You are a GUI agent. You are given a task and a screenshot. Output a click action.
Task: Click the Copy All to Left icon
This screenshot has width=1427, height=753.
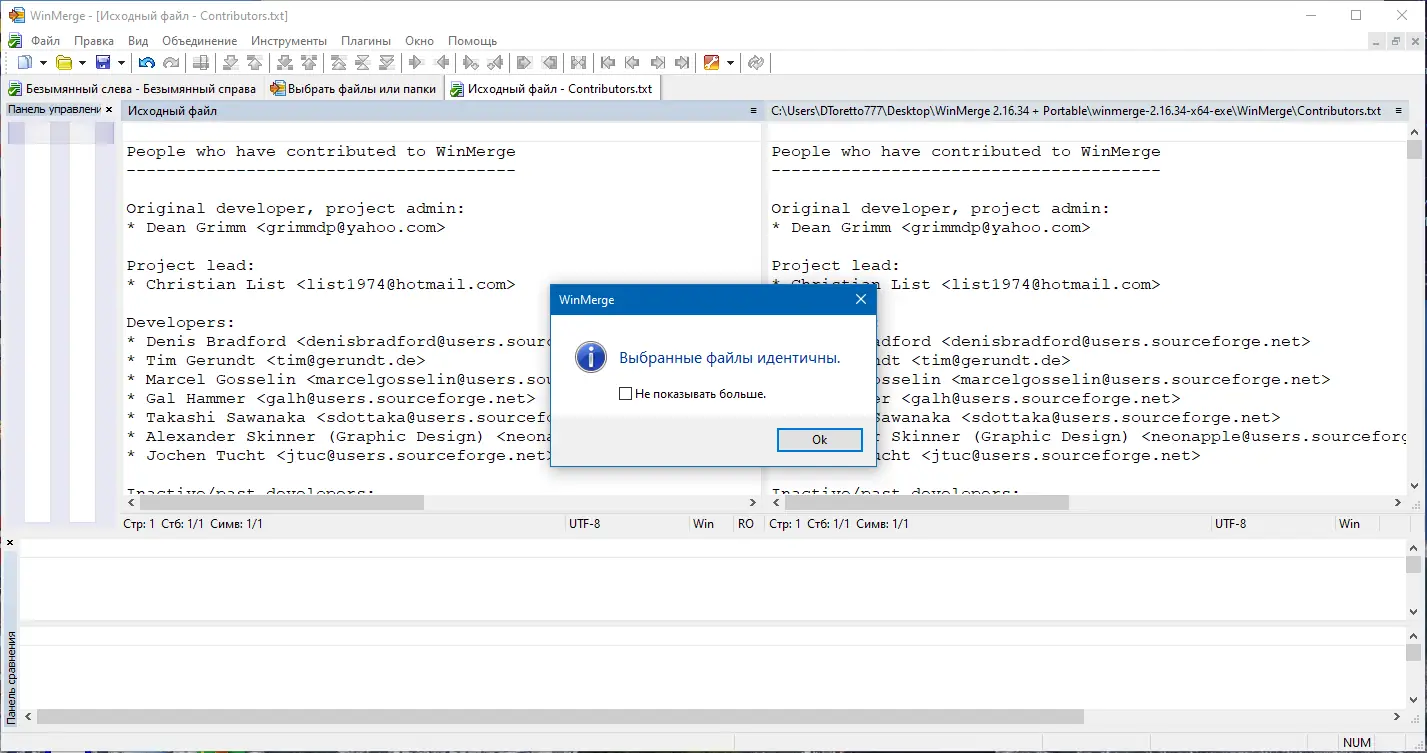point(549,62)
